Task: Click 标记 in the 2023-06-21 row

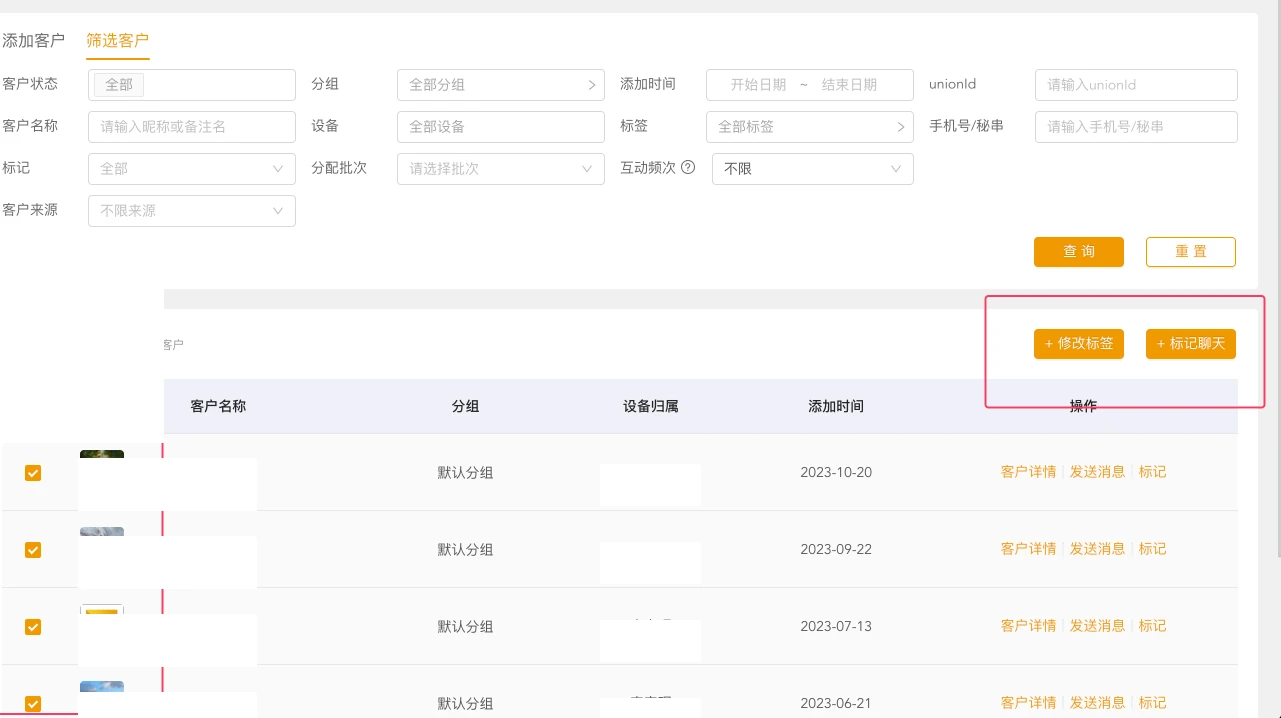Action: tap(1152, 703)
